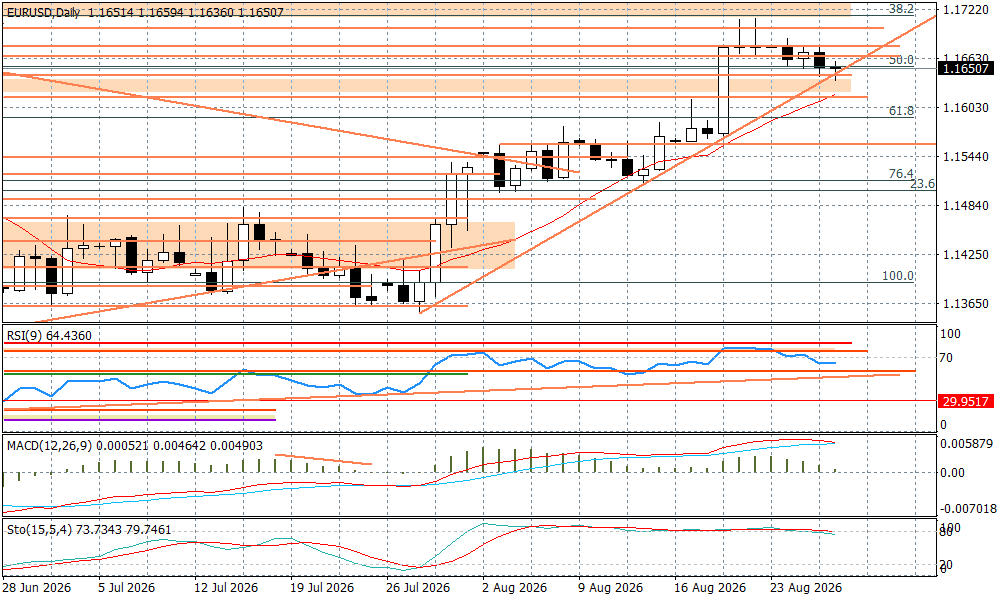This screenshot has width=1000, height=600.
Task: Select the 50.0 Fibonacci level label
Action: [x=901, y=60]
